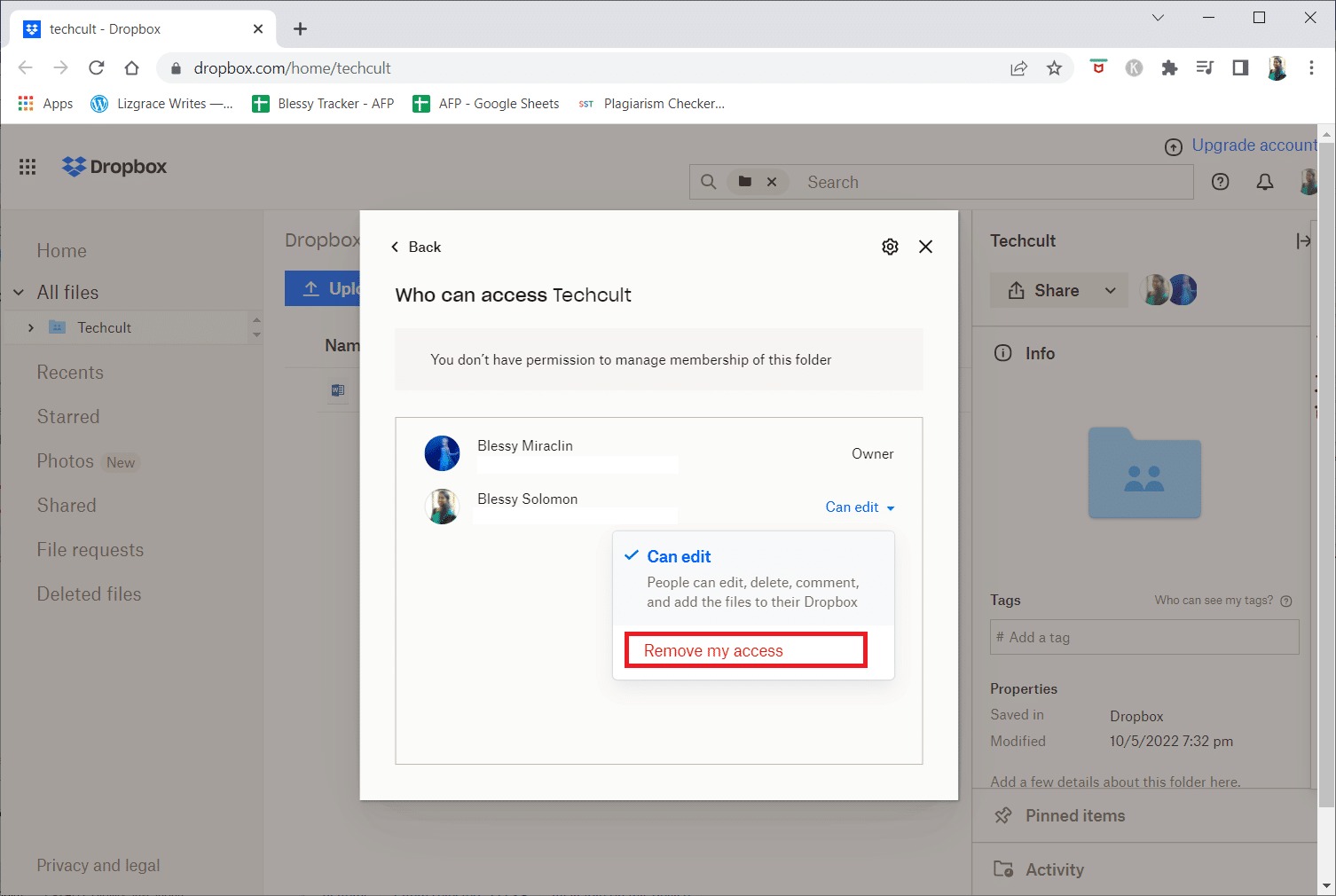Open Can edit dropdown for Blessy Solomon
The width and height of the screenshot is (1336, 896).
coord(860,507)
